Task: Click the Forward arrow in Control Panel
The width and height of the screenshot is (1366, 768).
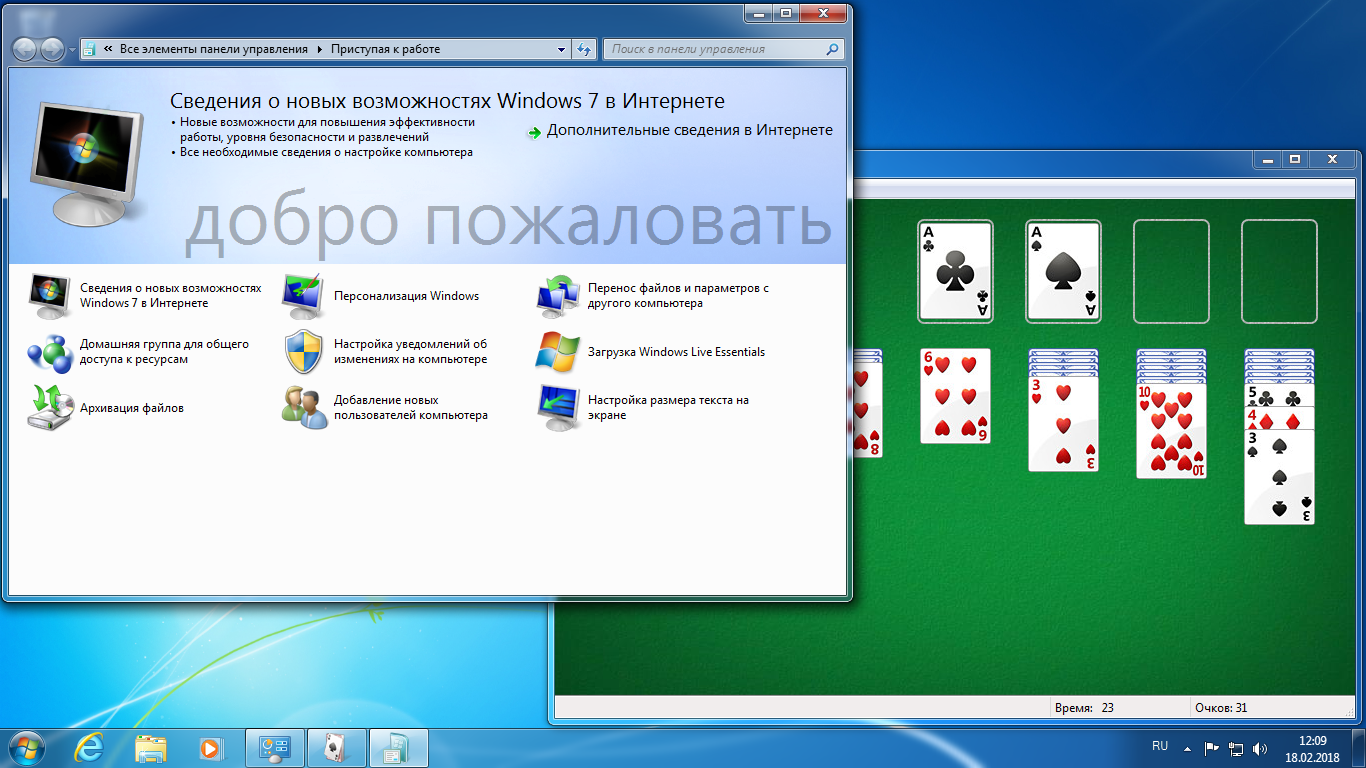Action: 52,49
